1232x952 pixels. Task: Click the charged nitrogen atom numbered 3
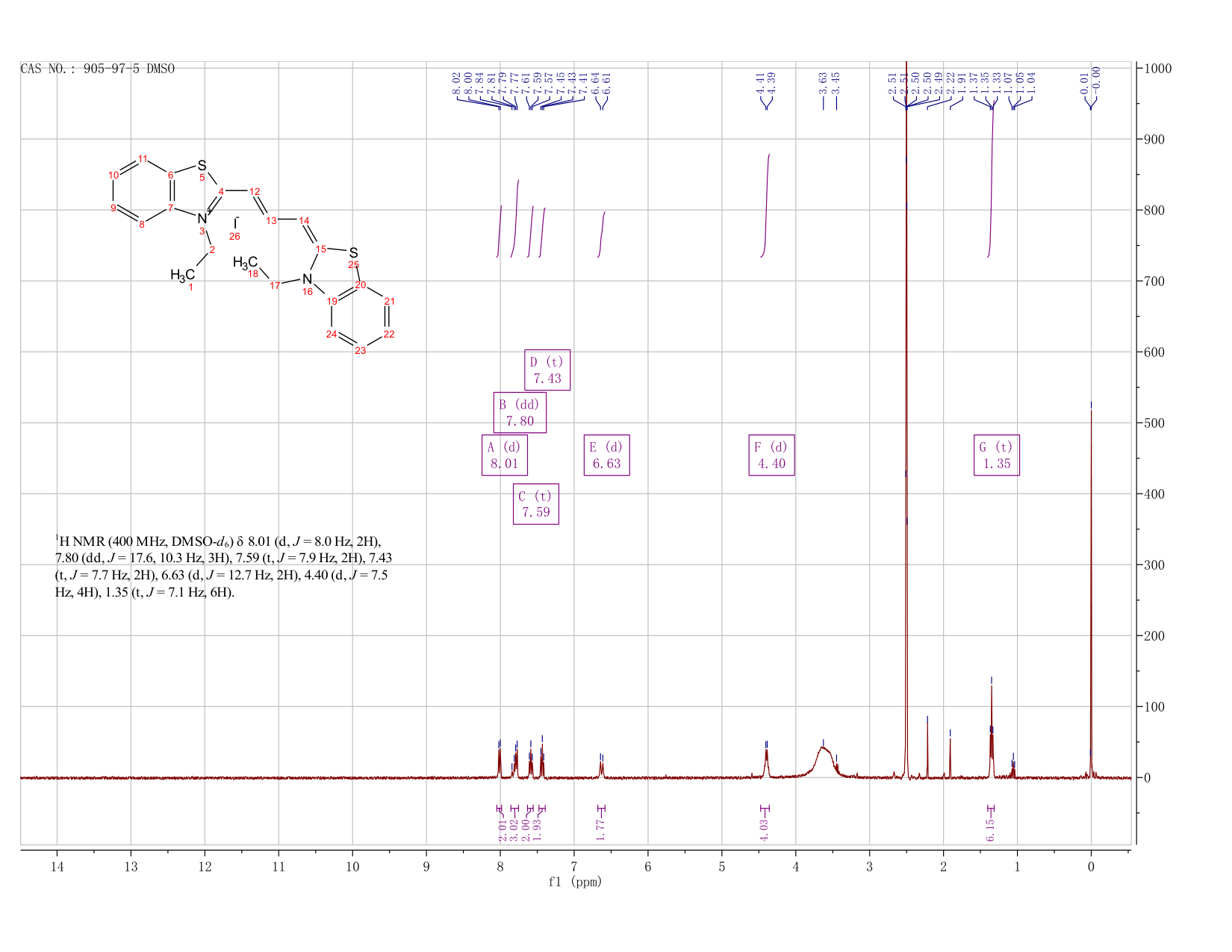pos(202,218)
